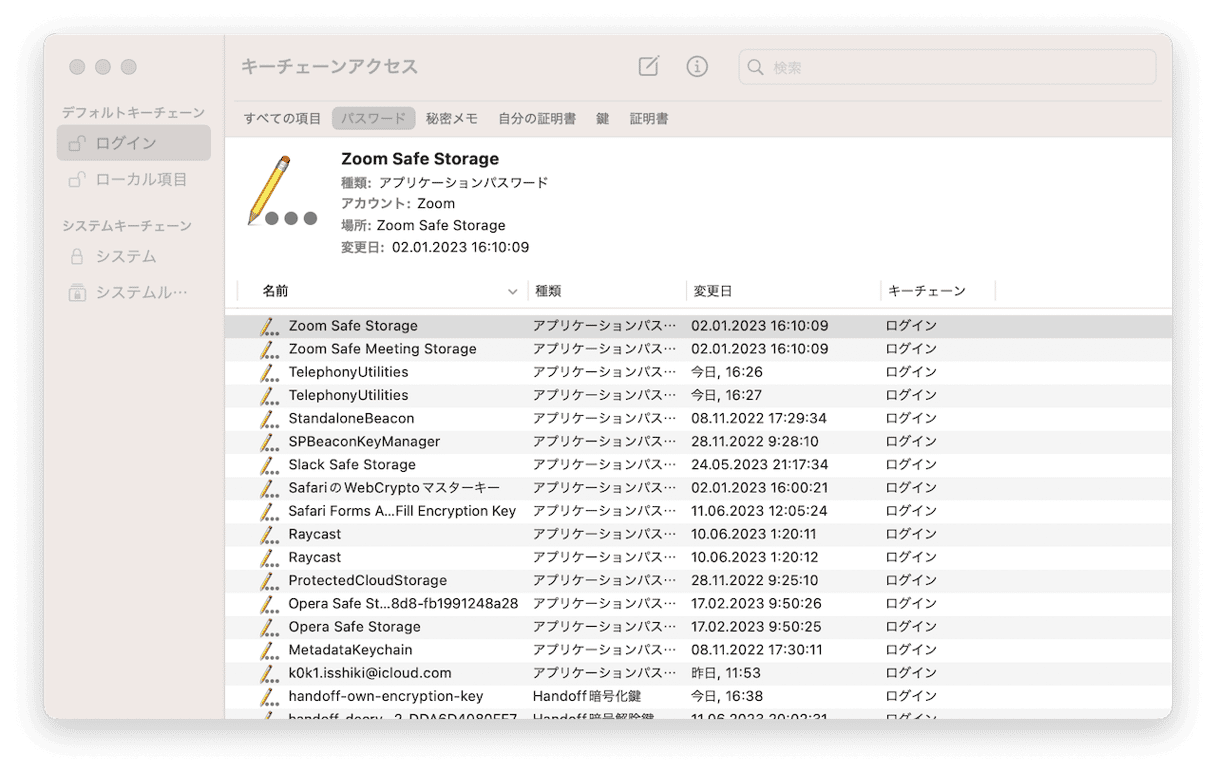The width and height of the screenshot is (1216, 773).
Task: Click the pencil icon beside StandaloneBeacon
Action: 268,418
